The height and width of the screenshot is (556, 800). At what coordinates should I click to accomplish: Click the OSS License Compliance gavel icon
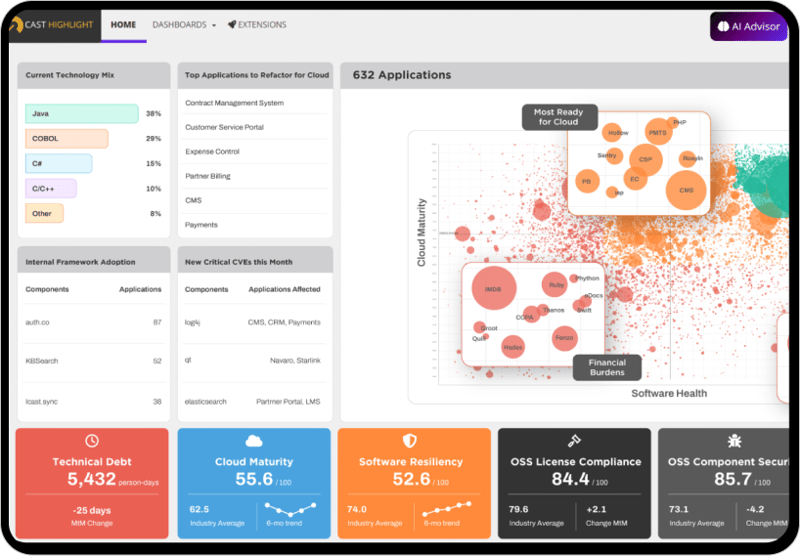pos(575,441)
